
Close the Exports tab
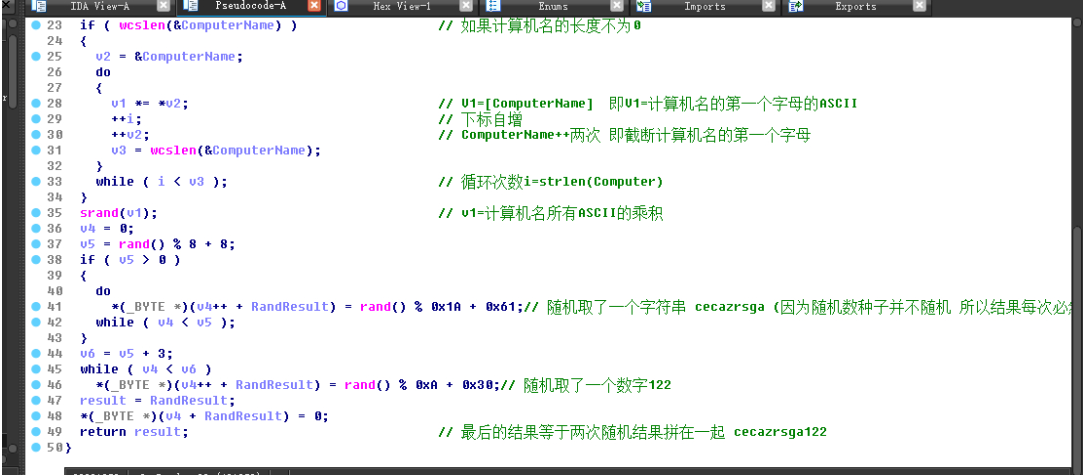pyautogui.click(x=919, y=6)
